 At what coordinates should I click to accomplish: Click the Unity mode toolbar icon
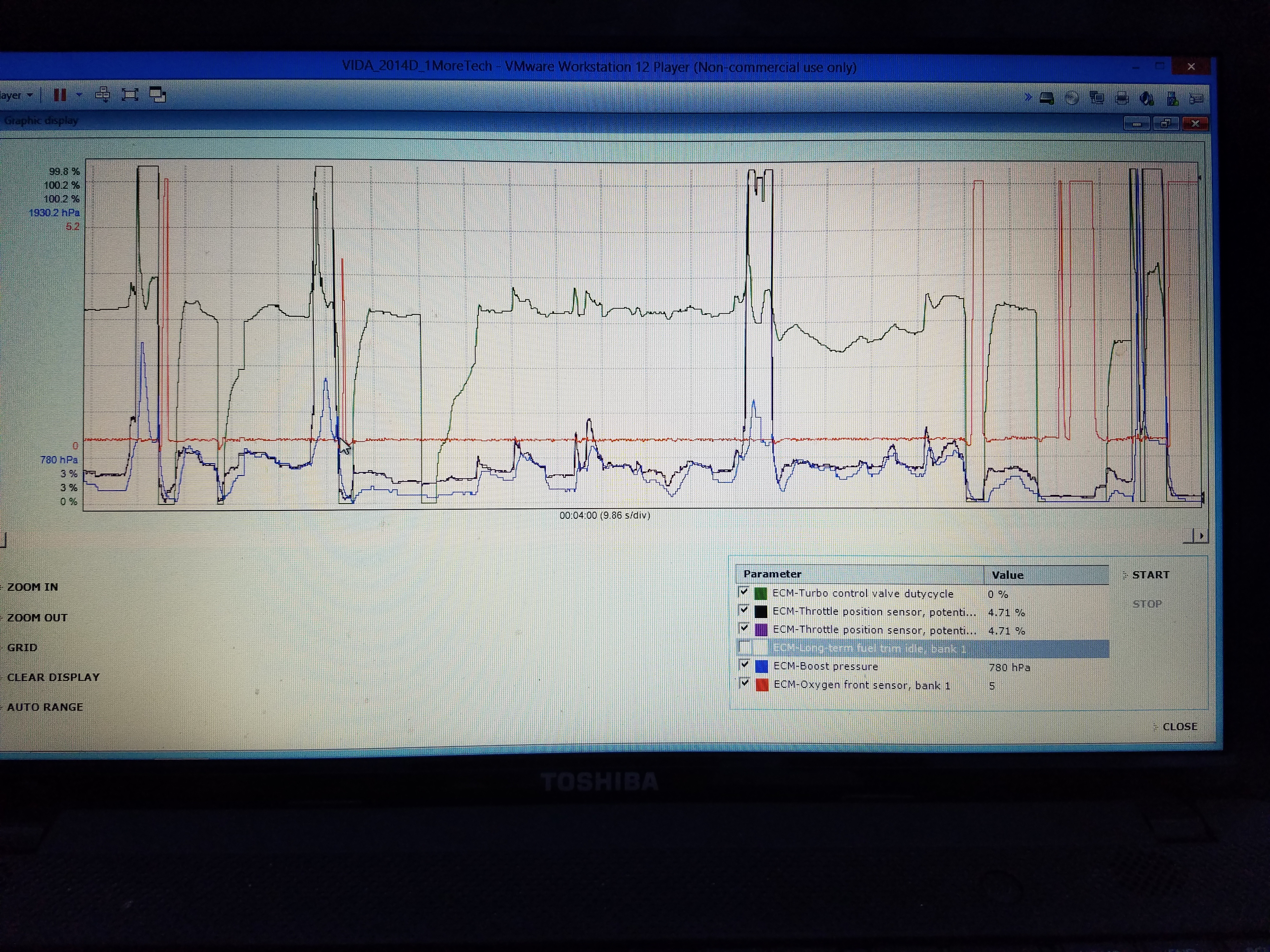(157, 95)
